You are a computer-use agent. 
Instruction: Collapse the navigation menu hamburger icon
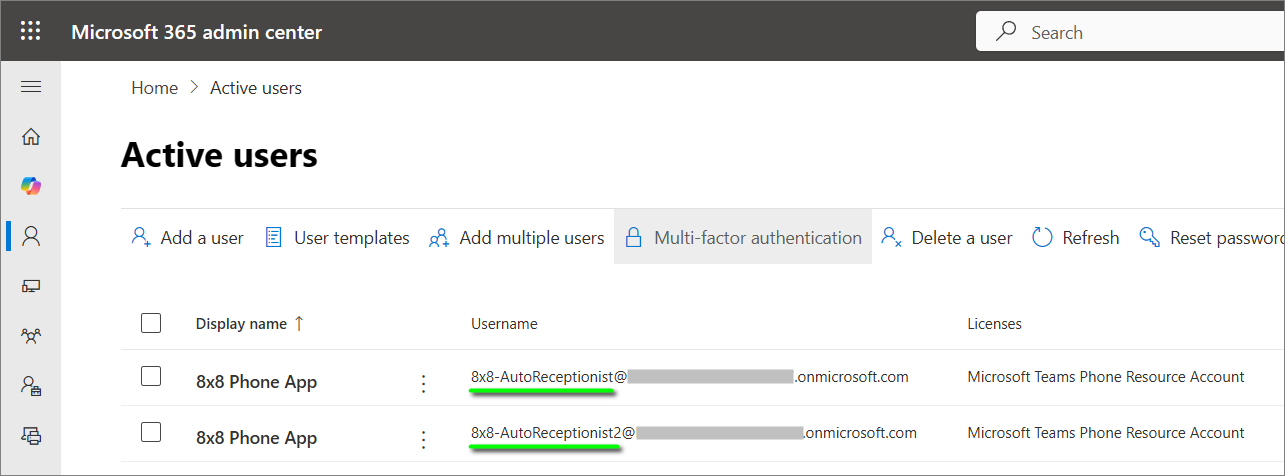[x=31, y=87]
